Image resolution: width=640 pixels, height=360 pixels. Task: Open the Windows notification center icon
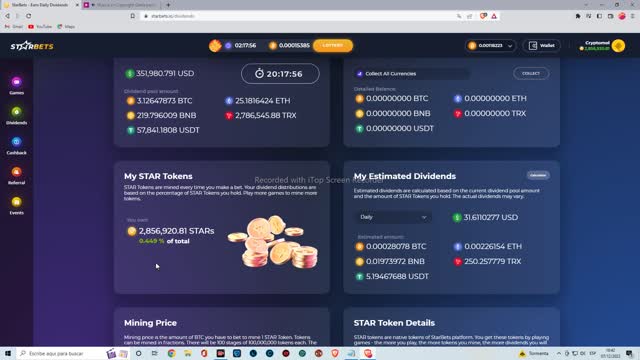point(629,353)
